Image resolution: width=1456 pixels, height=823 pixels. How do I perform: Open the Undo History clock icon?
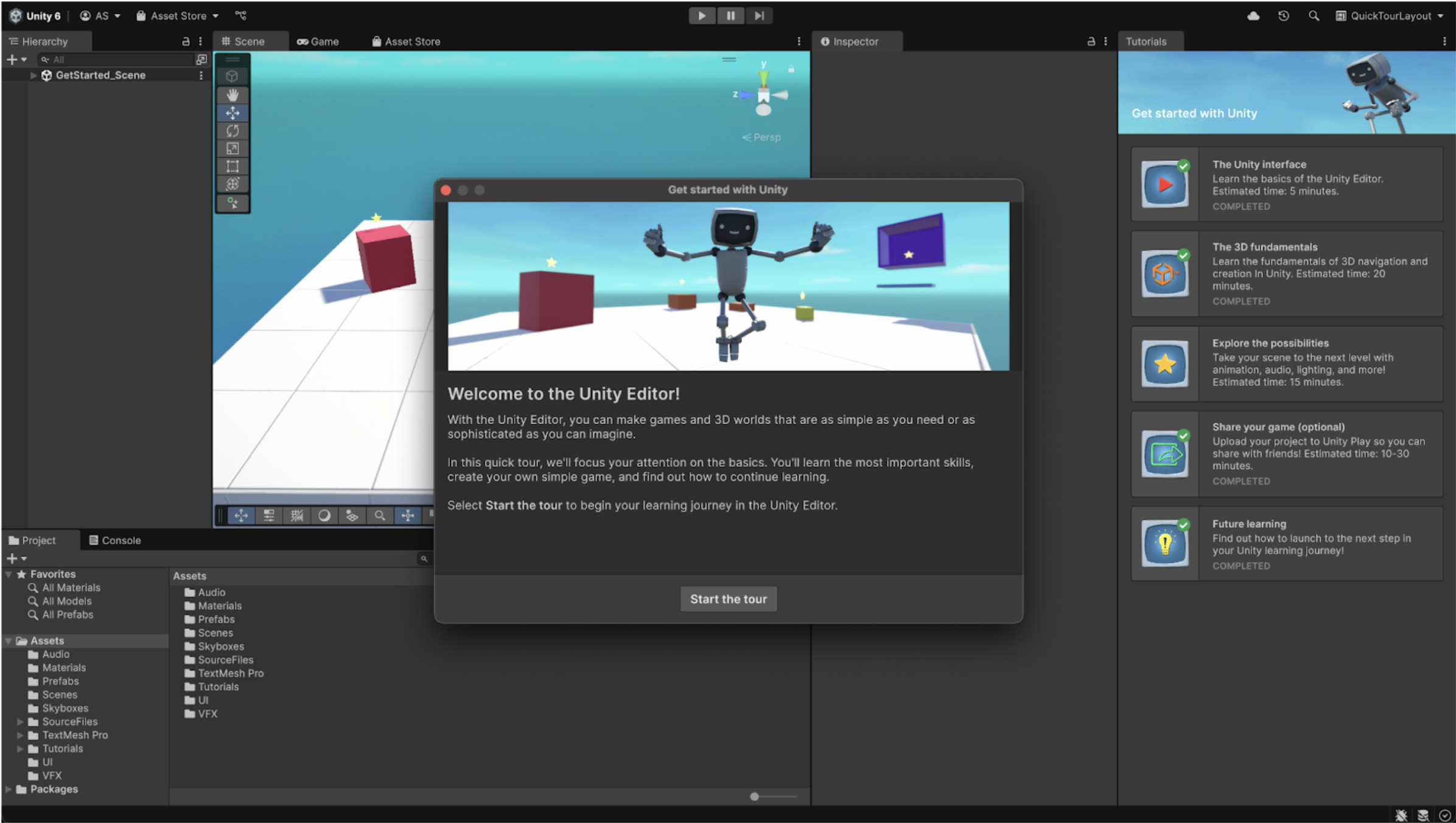click(x=1283, y=16)
